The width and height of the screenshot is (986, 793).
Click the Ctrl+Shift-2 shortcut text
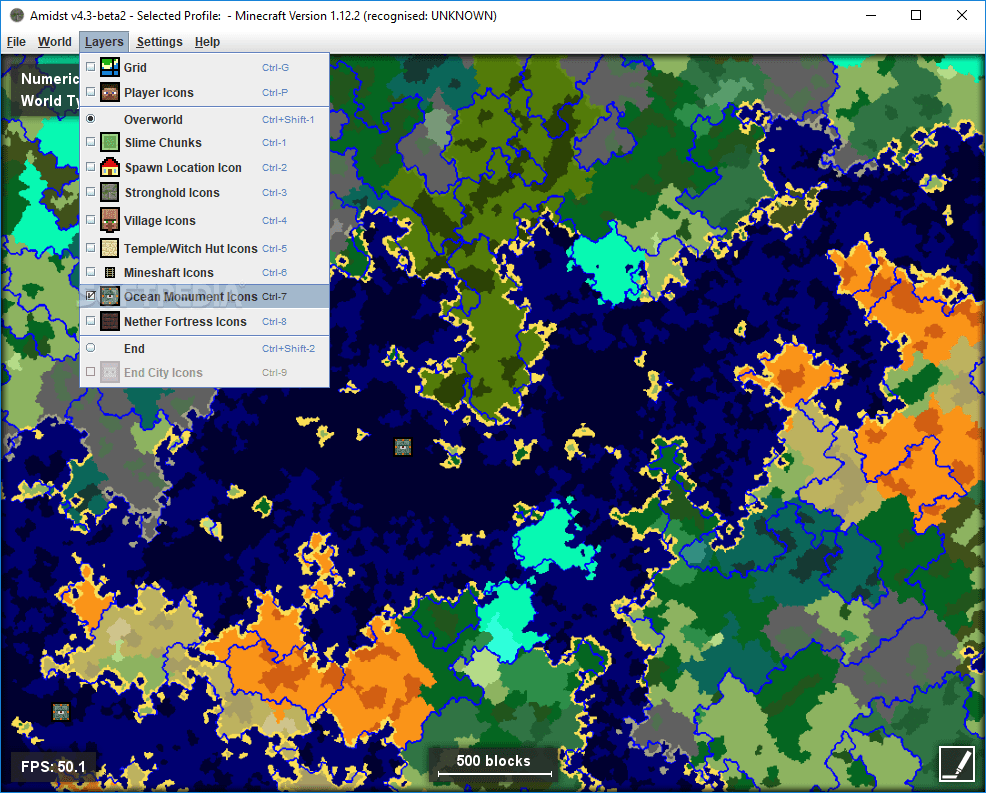(289, 348)
